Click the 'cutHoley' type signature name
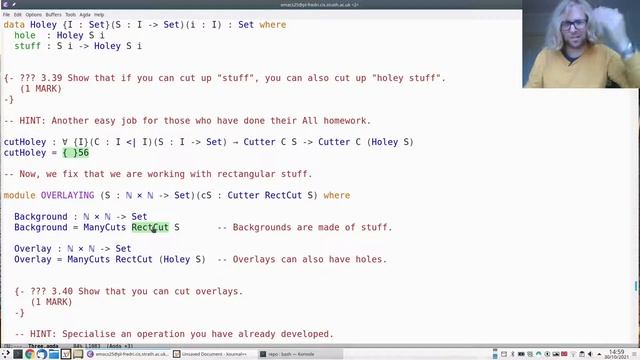Image resolution: width=640 pixels, height=360 pixels. (x=25, y=142)
